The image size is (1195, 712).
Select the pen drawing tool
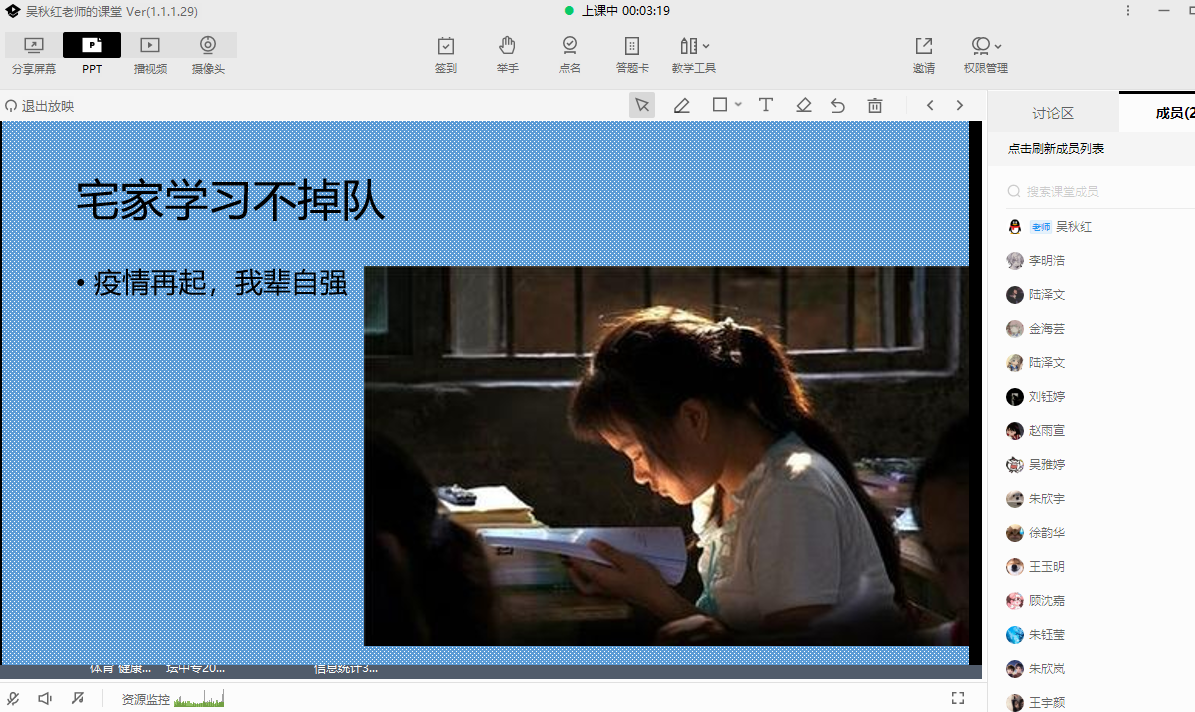682,105
